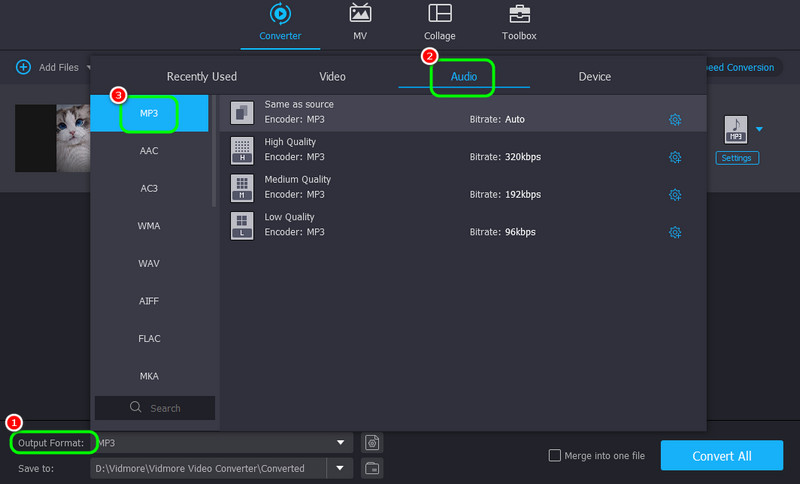Image resolution: width=800 pixels, height=484 pixels.
Task: Expand the Save to path dropdown
Action: point(342,467)
